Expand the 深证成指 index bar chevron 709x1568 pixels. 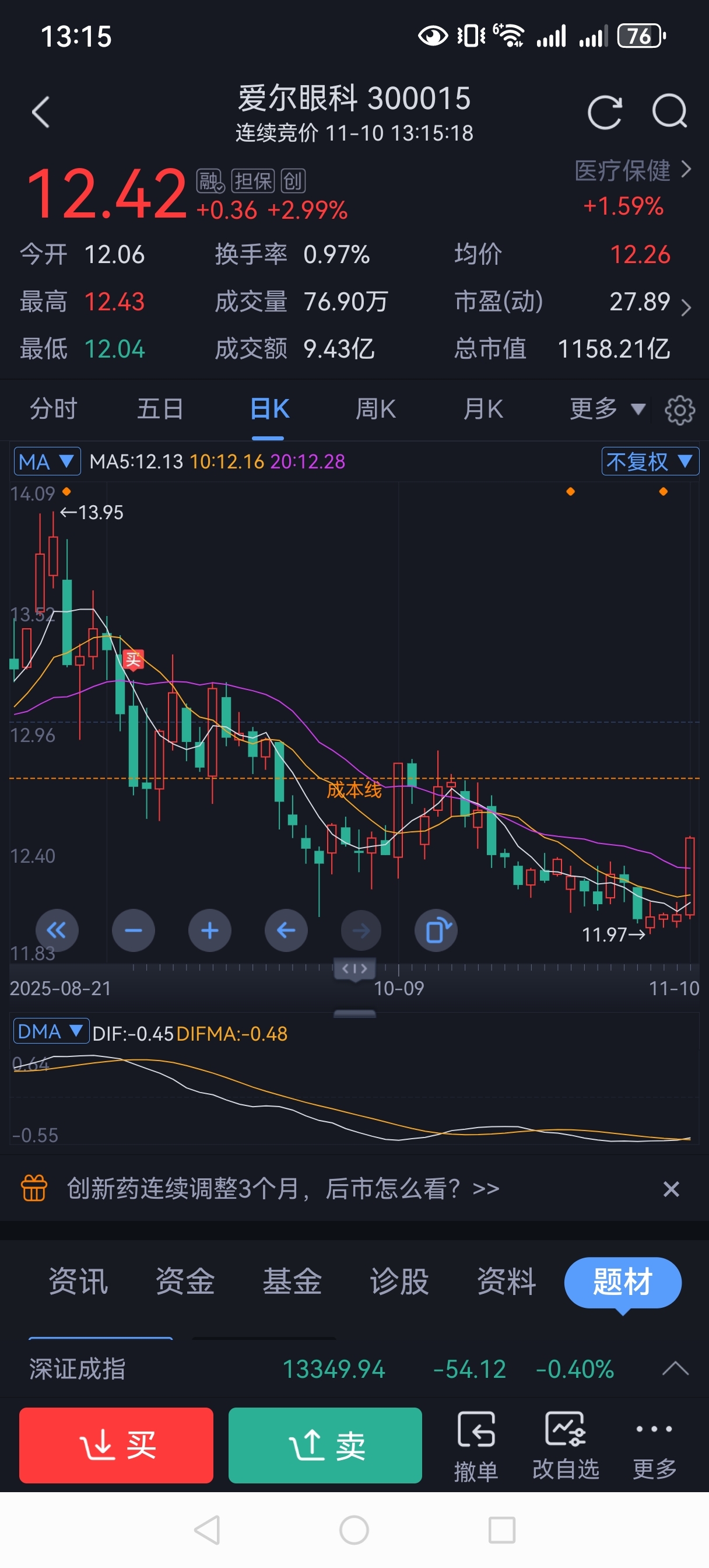[675, 1369]
